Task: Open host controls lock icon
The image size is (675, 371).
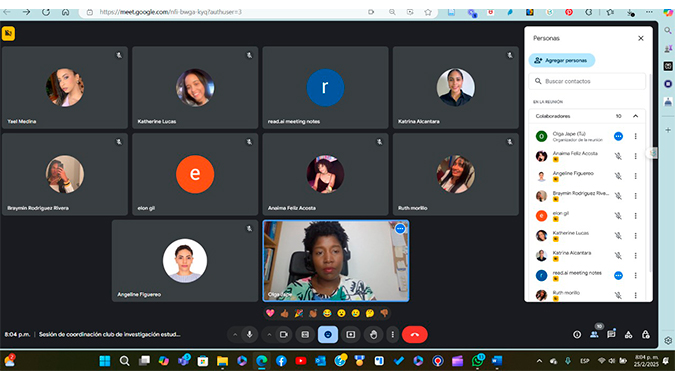Action: 646,334
